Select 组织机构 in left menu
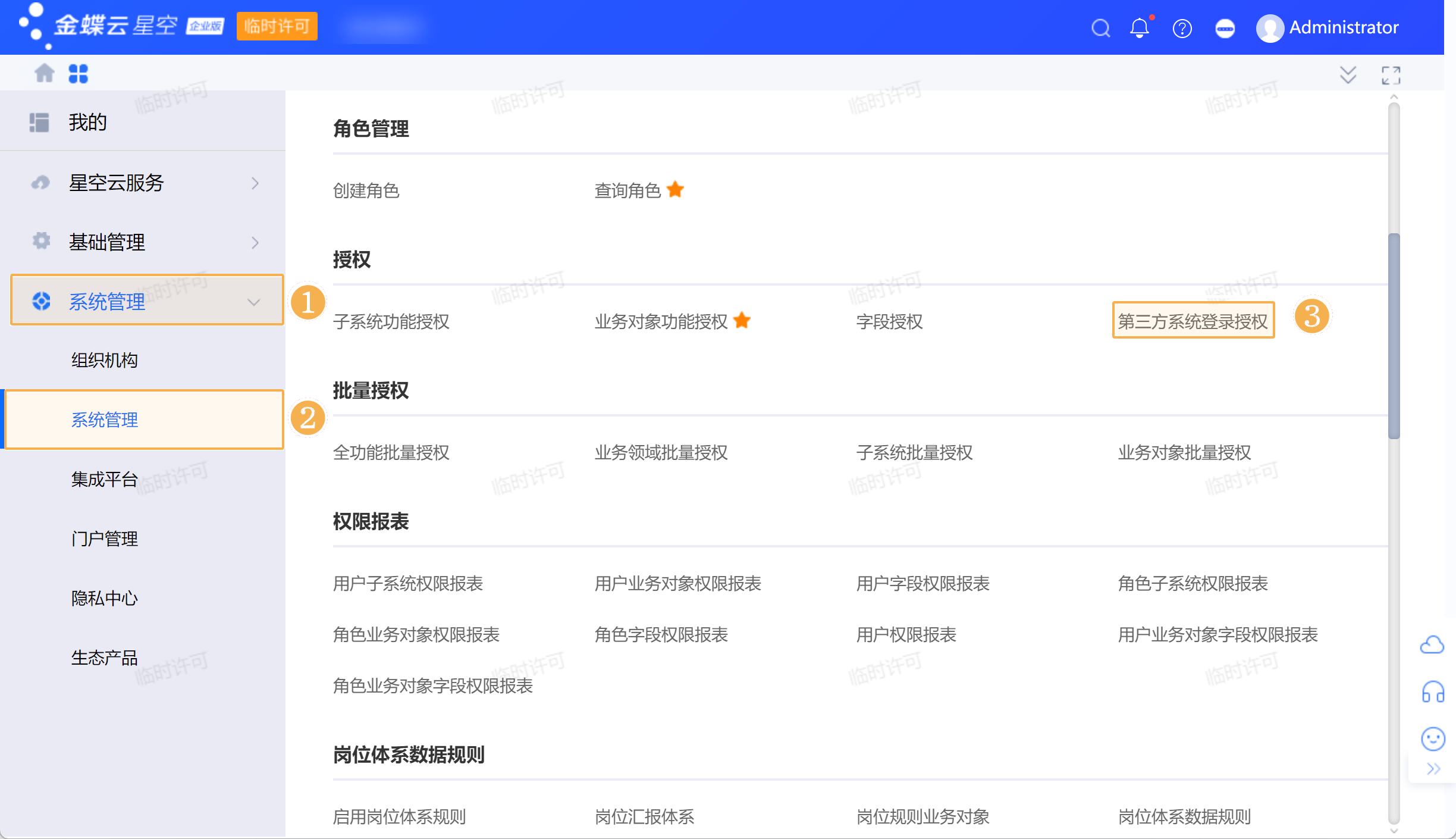1456x839 pixels. point(105,360)
